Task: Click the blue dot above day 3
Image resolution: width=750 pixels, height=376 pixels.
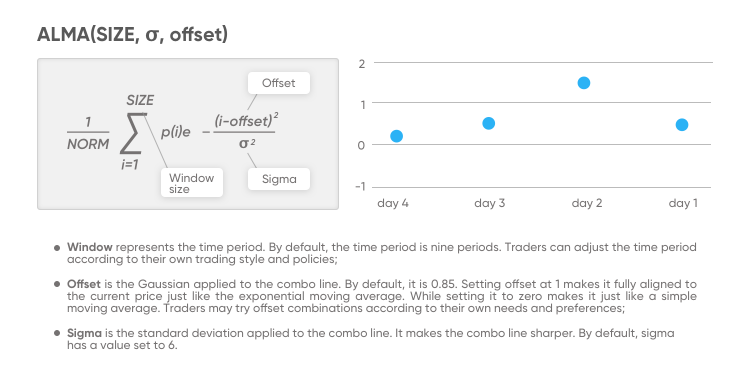Action: pos(488,123)
